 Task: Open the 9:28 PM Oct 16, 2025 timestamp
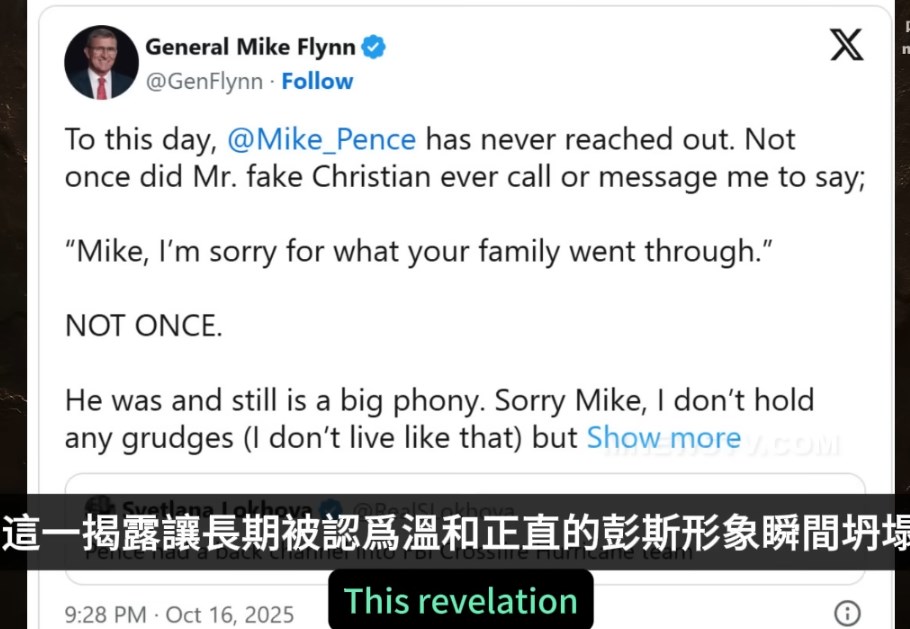(x=180, y=613)
